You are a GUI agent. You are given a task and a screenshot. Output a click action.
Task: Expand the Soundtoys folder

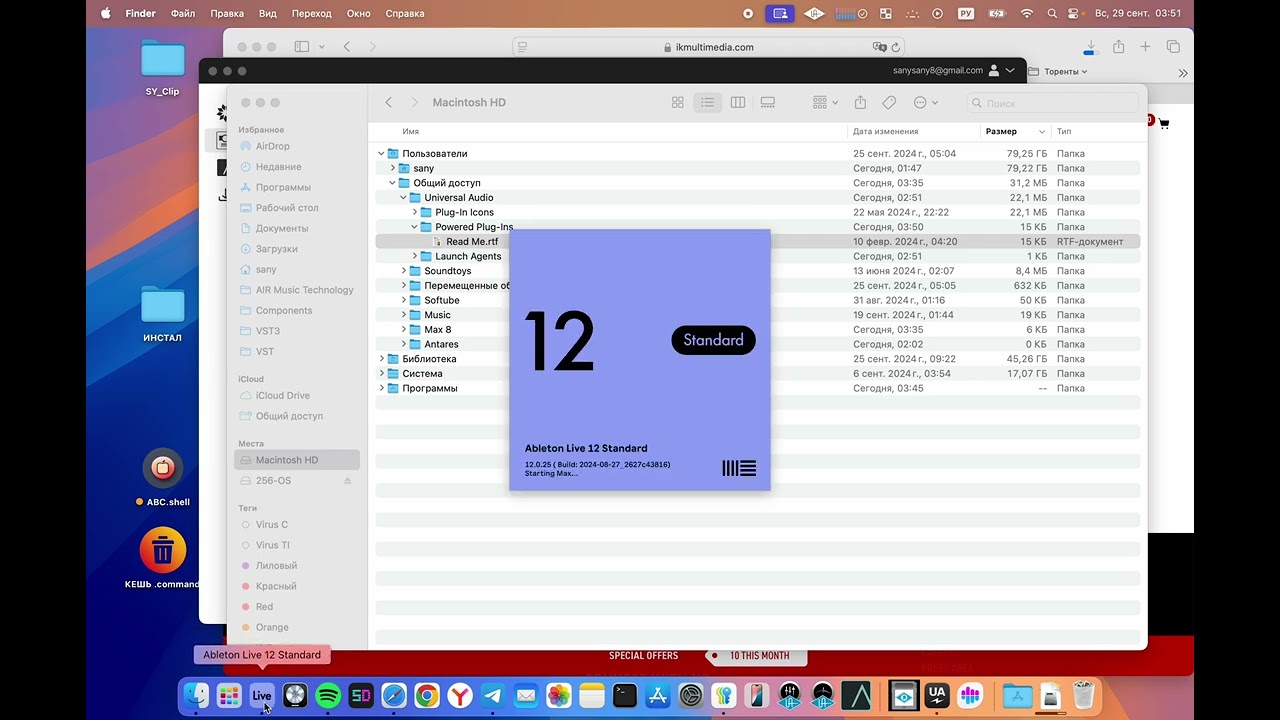click(x=403, y=271)
